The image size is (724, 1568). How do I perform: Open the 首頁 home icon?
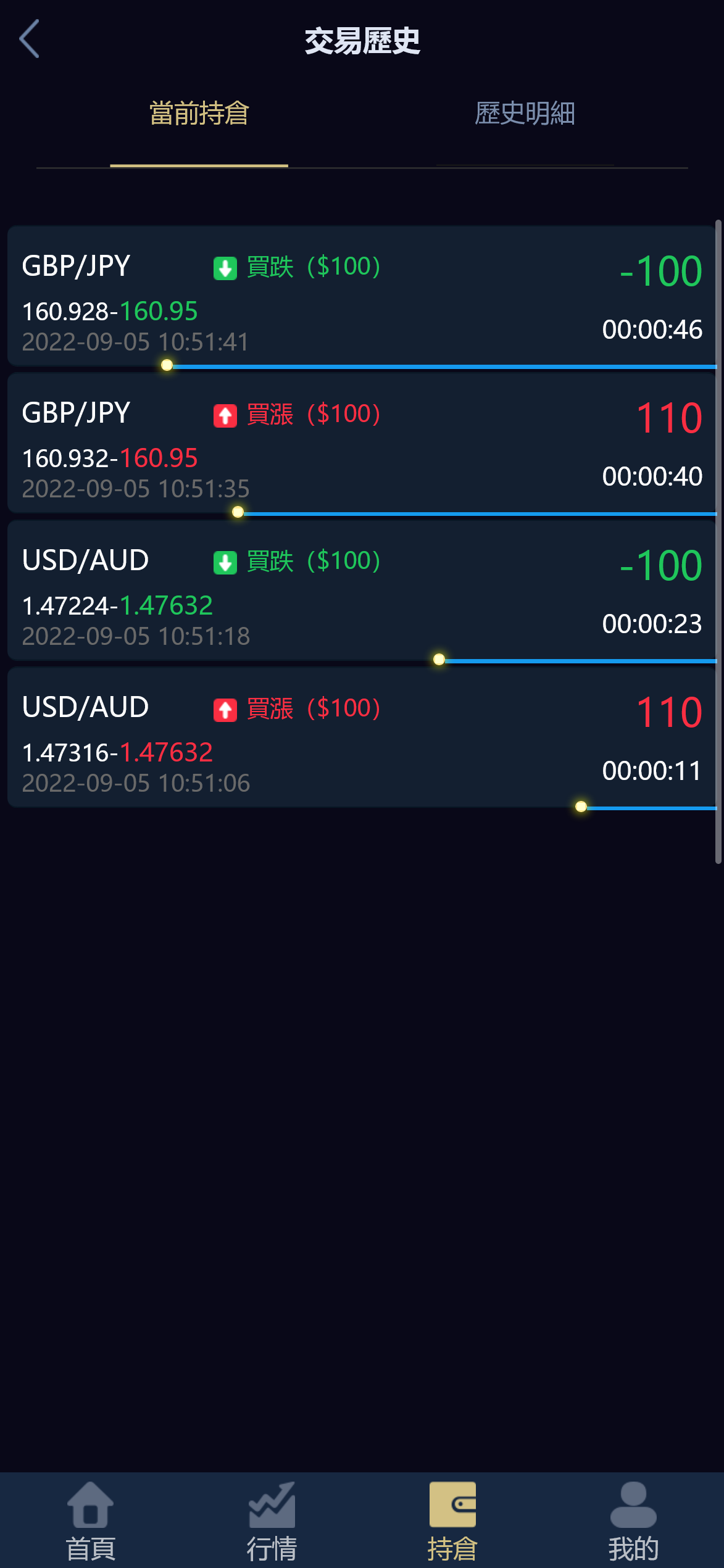pyautogui.click(x=91, y=1504)
